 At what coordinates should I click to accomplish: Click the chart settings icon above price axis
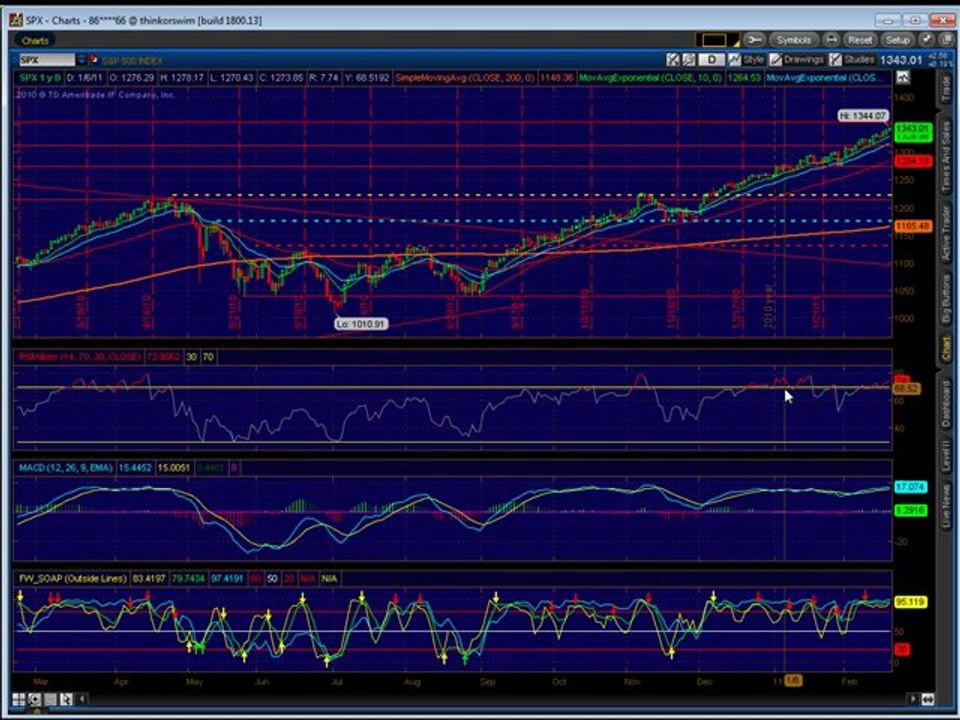902,78
